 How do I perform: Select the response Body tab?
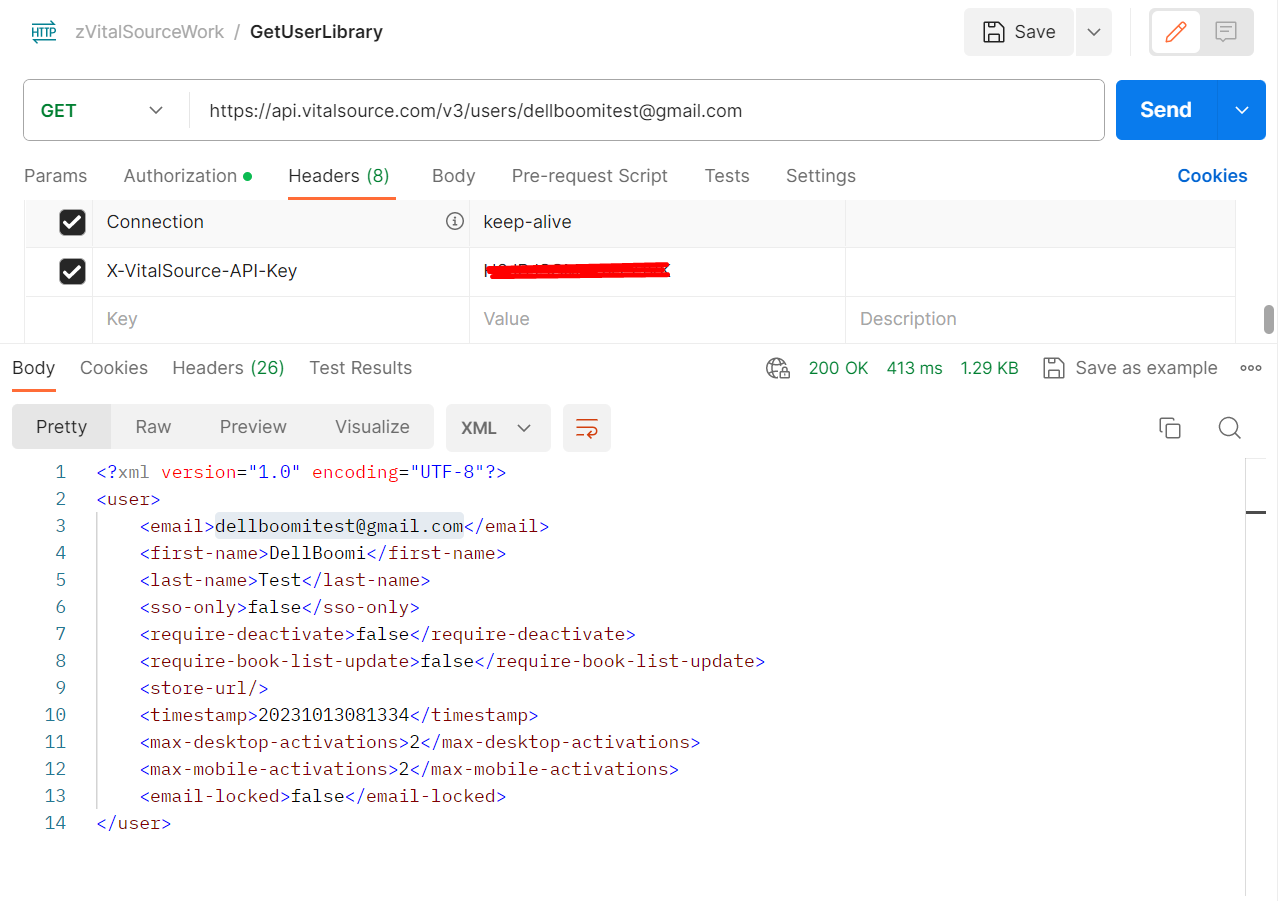point(33,368)
